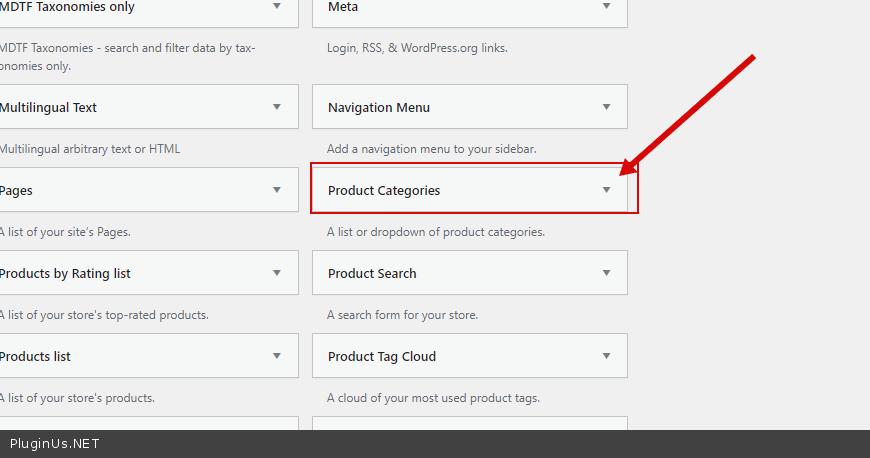This screenshot has height=458, width=870.
Task: Toggle the MDTF Taxonomies only arrow
Action: [277, 7]
